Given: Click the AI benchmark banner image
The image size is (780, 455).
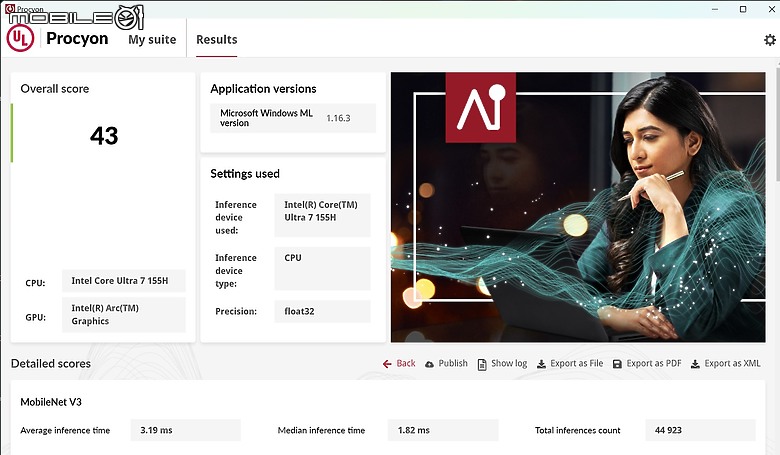Looking at the screenshot, I should pyautogui.click(x=578, y=207).
